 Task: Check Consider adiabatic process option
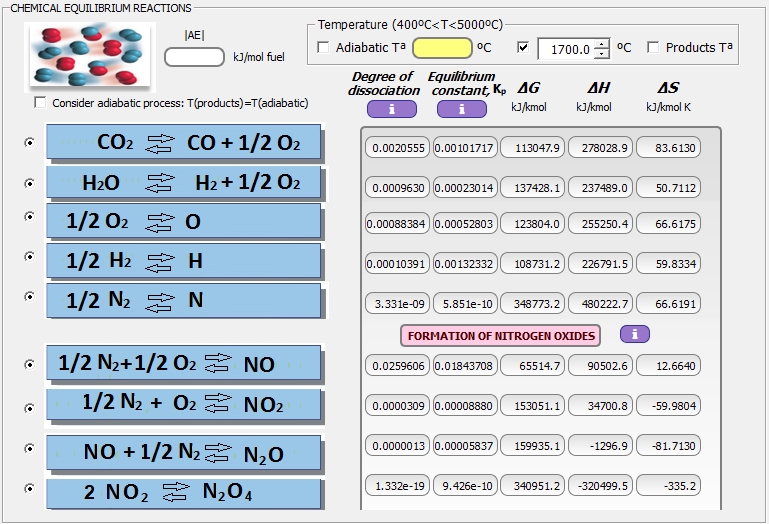tap(40, 103)
